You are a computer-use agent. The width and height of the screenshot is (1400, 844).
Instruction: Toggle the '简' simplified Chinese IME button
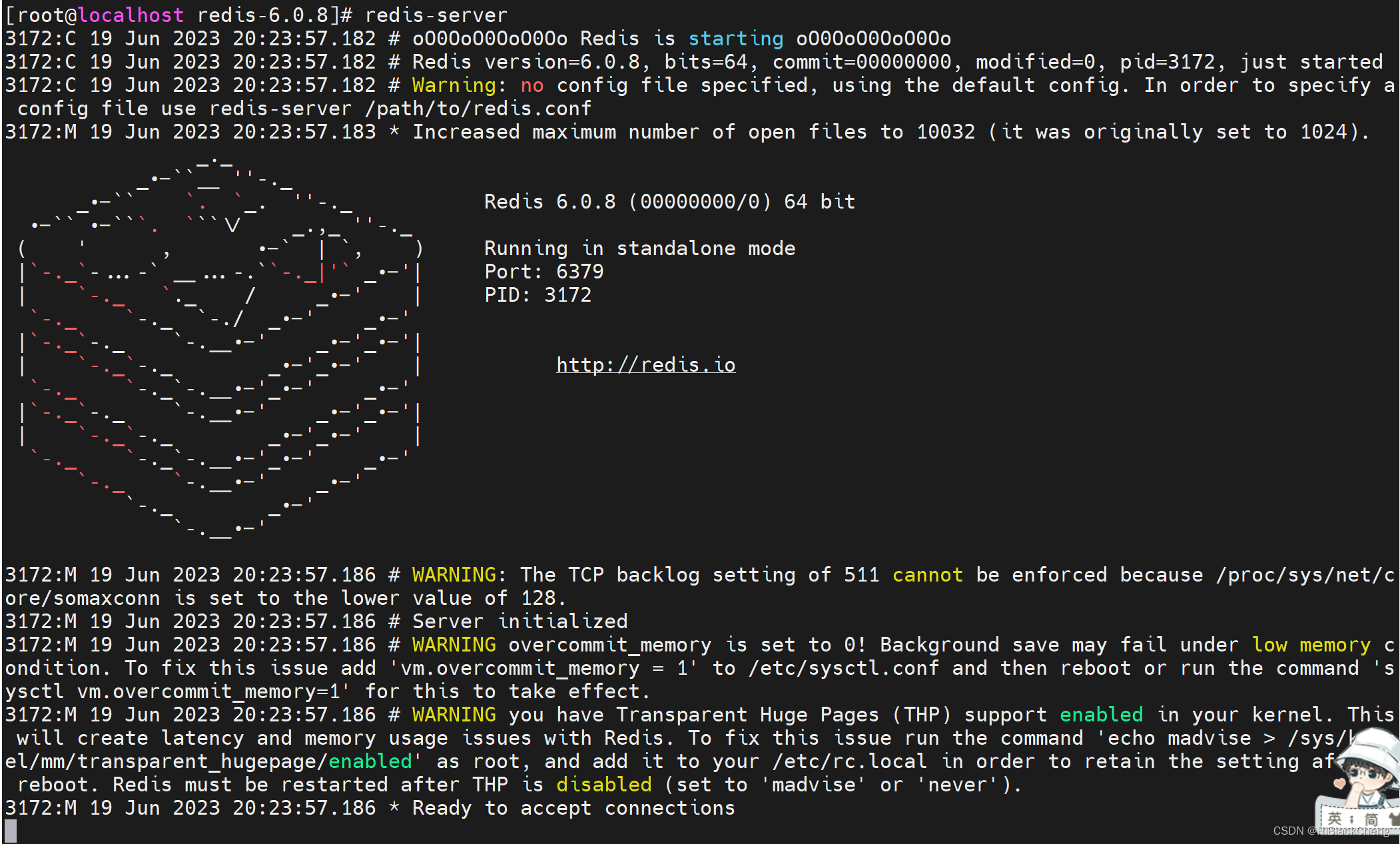pyautogui.click(x=1371, y=819)
